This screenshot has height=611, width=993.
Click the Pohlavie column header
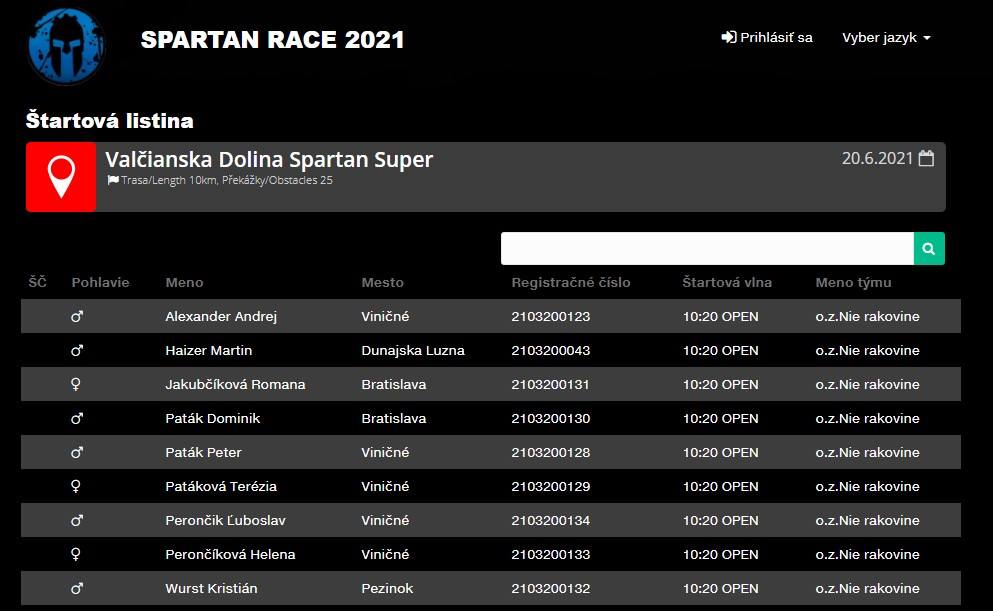coord(100,282)
